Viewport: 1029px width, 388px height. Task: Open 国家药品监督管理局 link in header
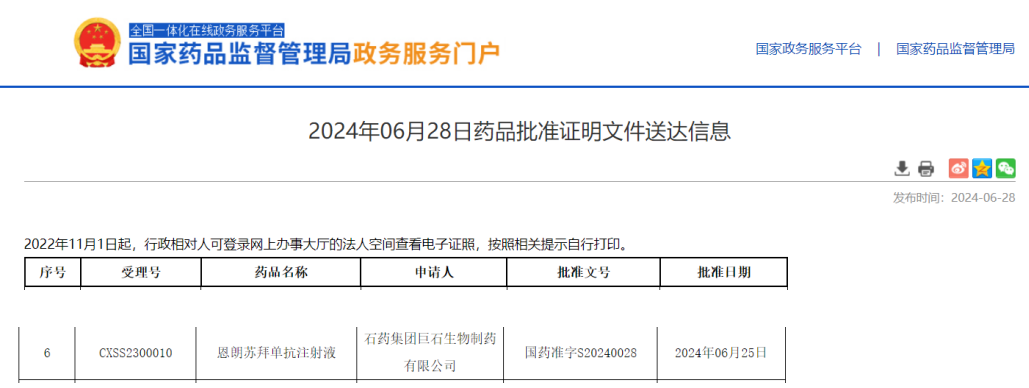tap(956, 49)
